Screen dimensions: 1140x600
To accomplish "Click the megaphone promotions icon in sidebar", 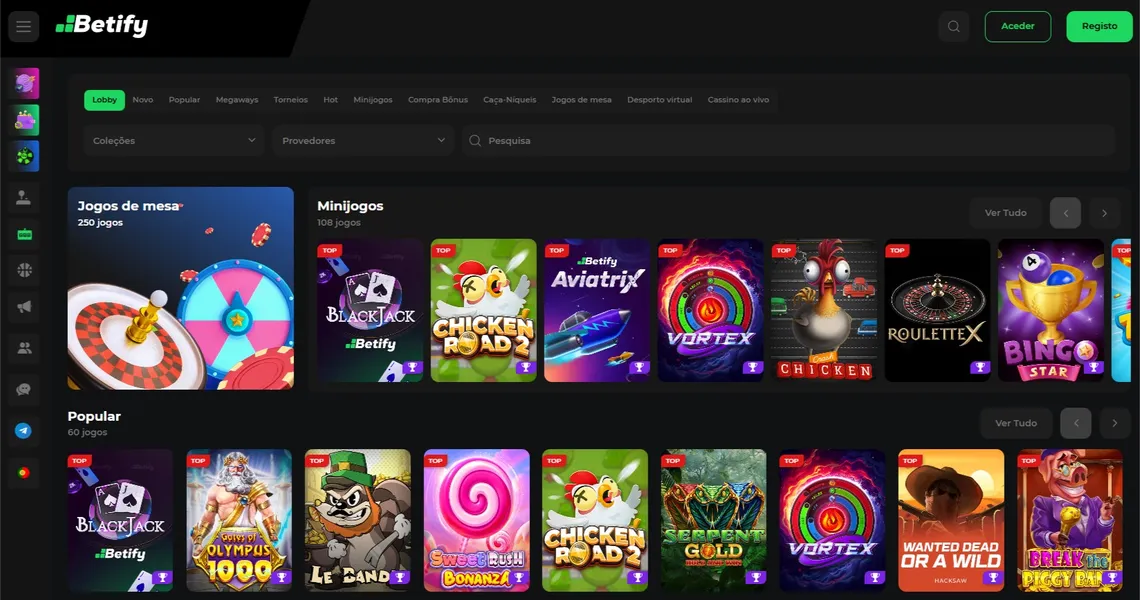I will (x=24, y=307).
